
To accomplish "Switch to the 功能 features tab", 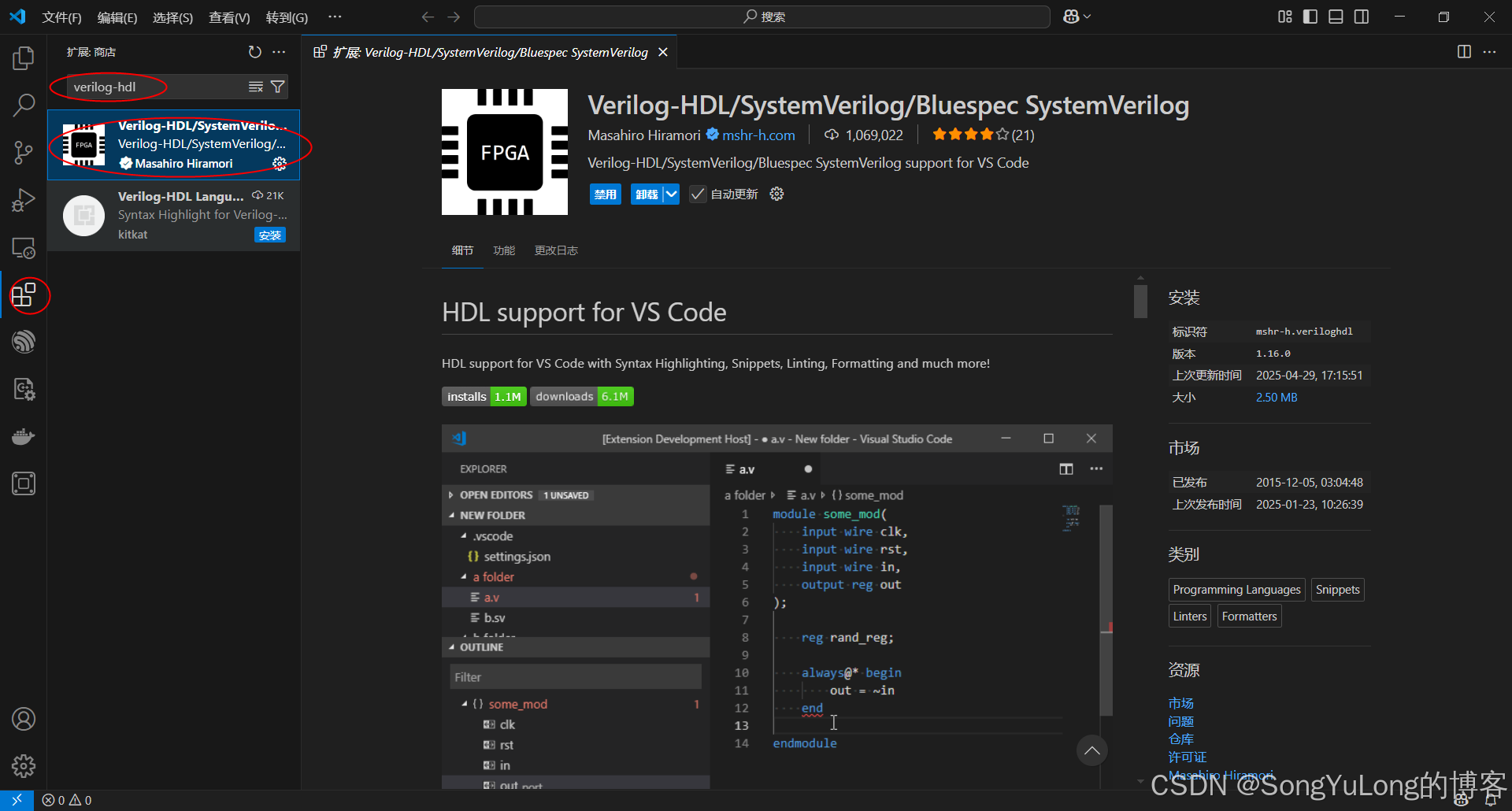I will [504, 250].
